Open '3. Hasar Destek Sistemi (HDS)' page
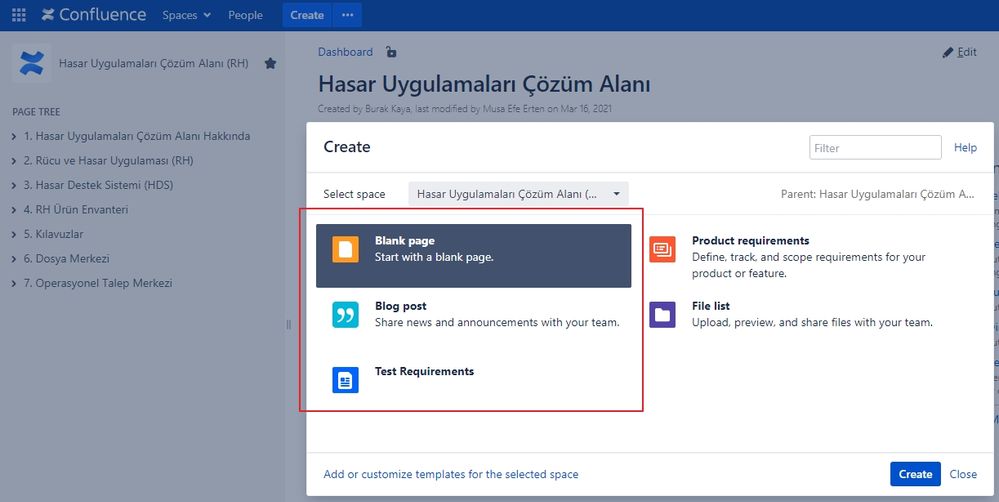Image resolution: width=999 pixels, height=502 pixels. coord(98,185)
